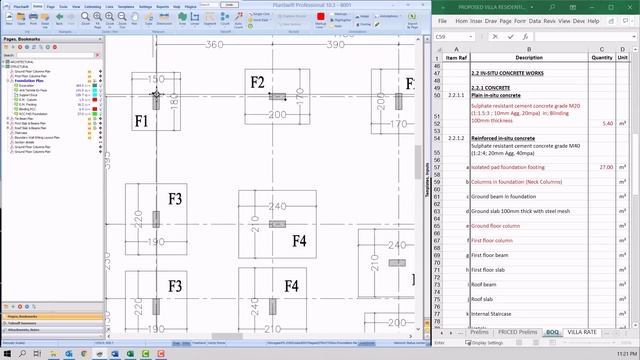This screenshot has height=360, width=640.
Task: Open the Outlook icon on the taskbar
Action: tap(69, 354)
